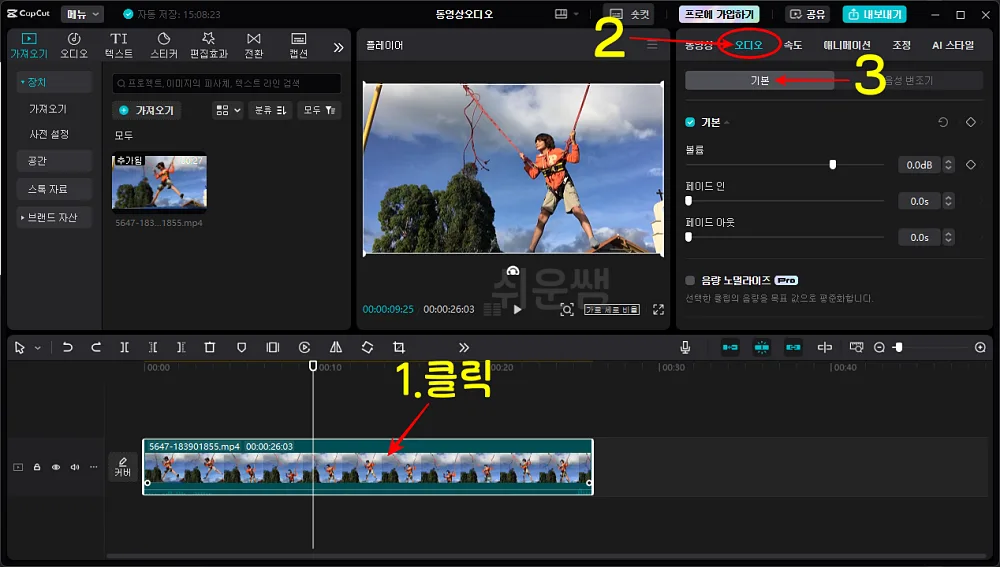Click the 공유 share button
This screenshot has width=1000, height=567.
tap(806, 14)
